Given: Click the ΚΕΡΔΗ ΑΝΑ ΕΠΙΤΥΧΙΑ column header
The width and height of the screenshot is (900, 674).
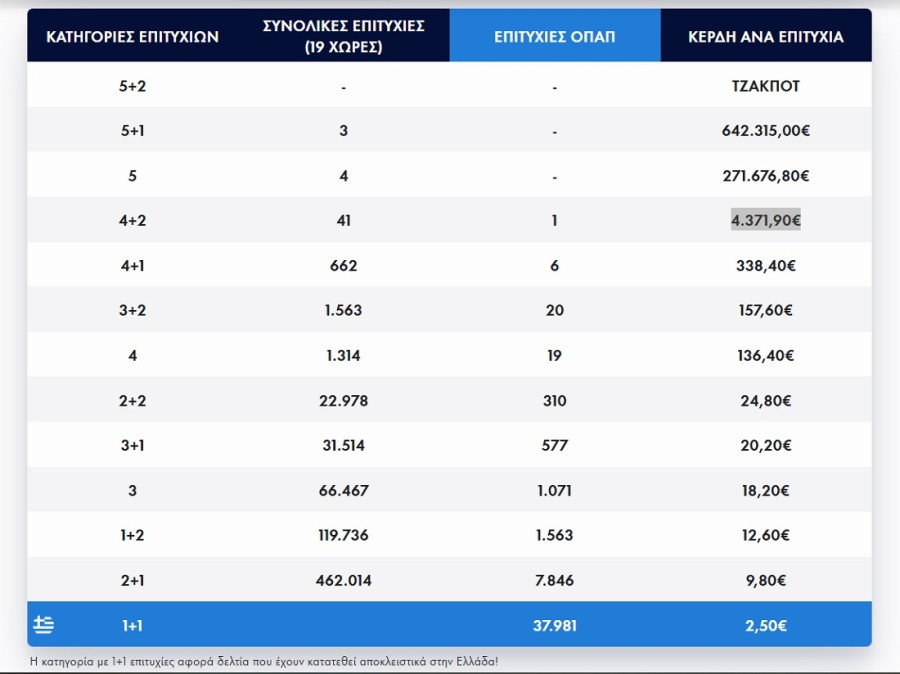Looking at the screenshot, I should (765, 36).
